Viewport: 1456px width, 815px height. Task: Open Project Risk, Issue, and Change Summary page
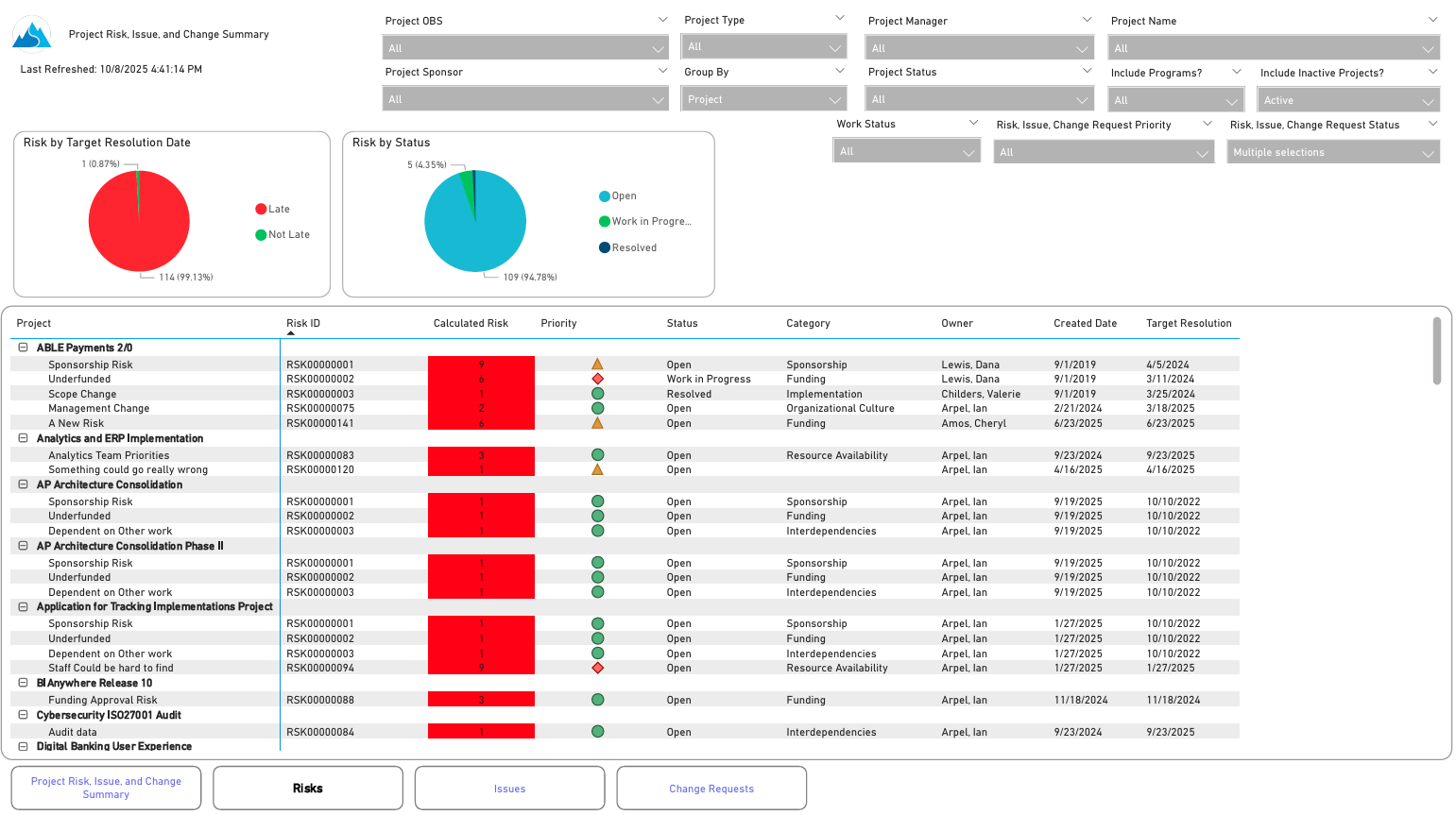click(106, 788)
